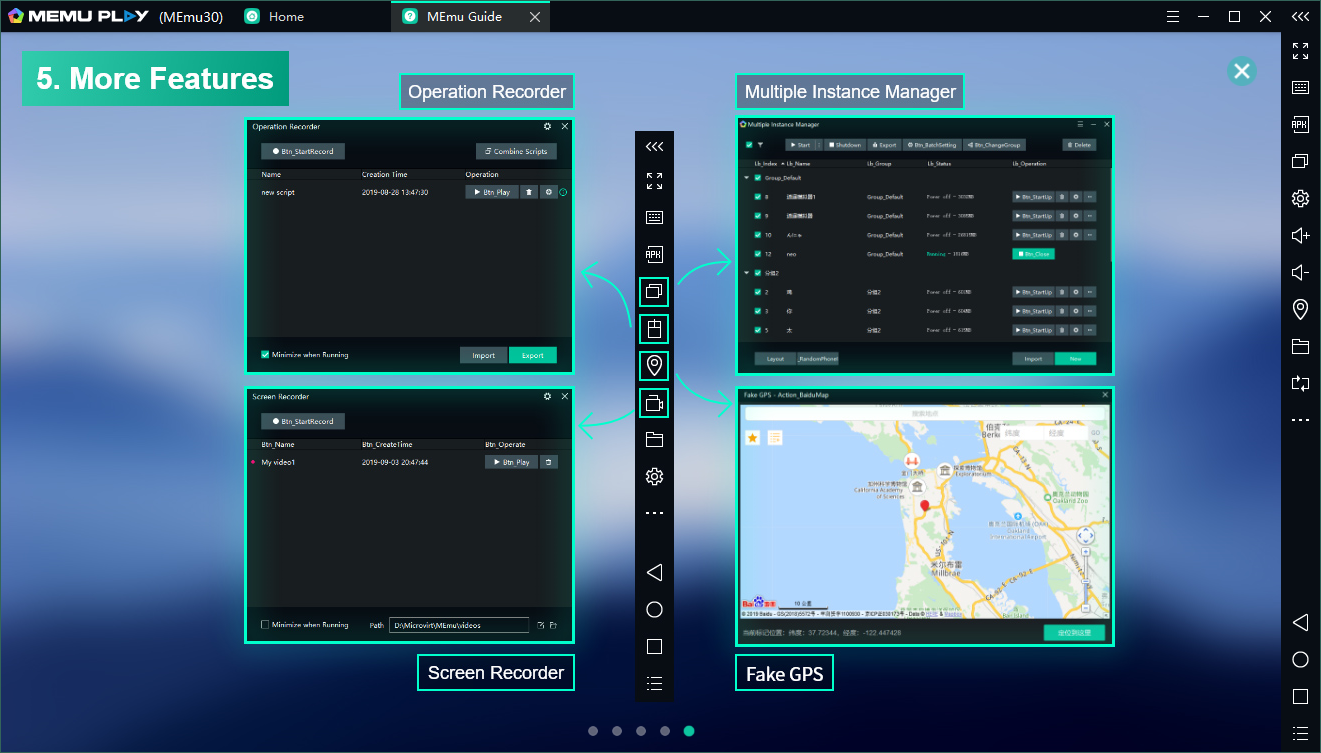
Task: Click the rotate screen icon in right sidebar
Action: click(x=1300, y=383)
